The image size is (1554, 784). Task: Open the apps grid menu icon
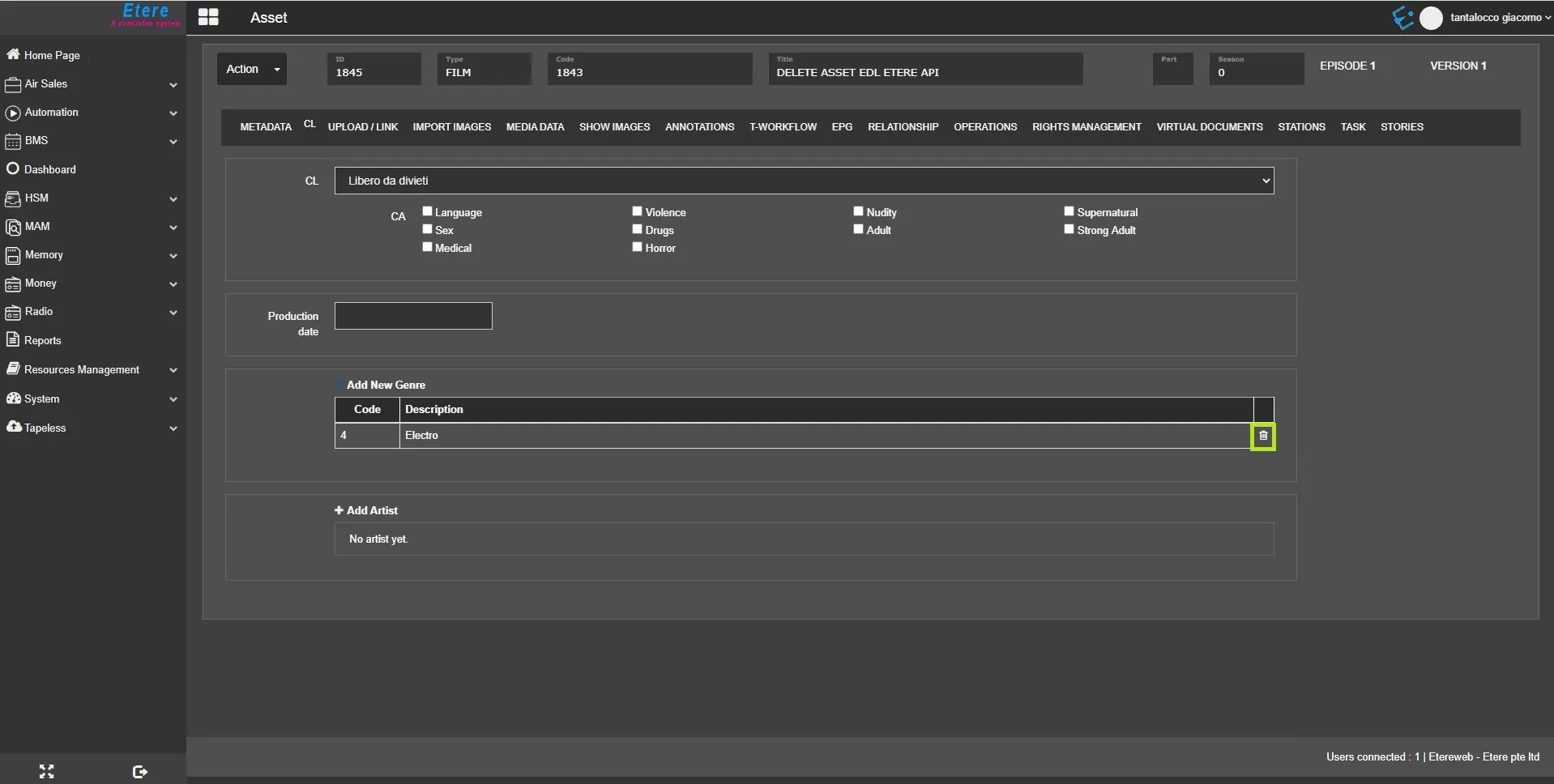(x=208, y=17)
